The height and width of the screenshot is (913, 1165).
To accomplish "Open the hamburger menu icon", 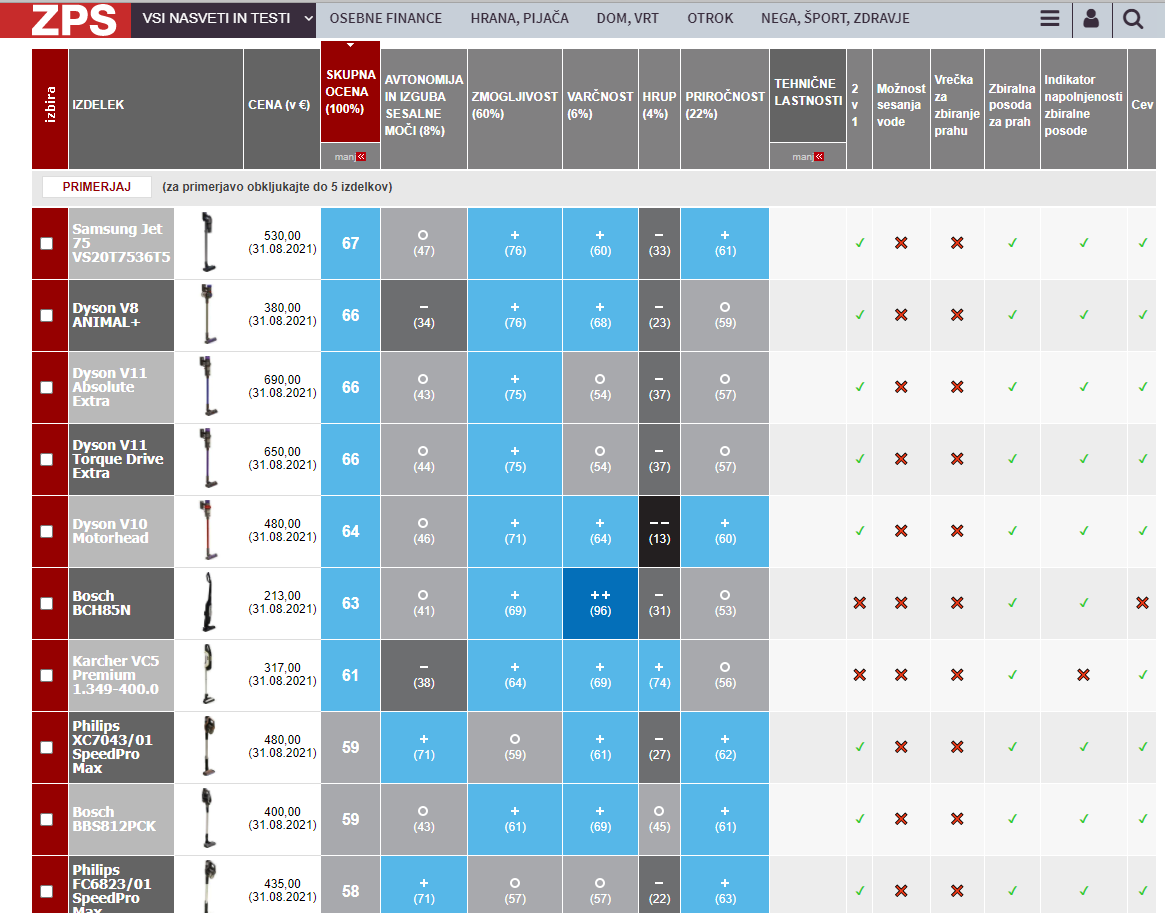I will tap(1049, 19).
